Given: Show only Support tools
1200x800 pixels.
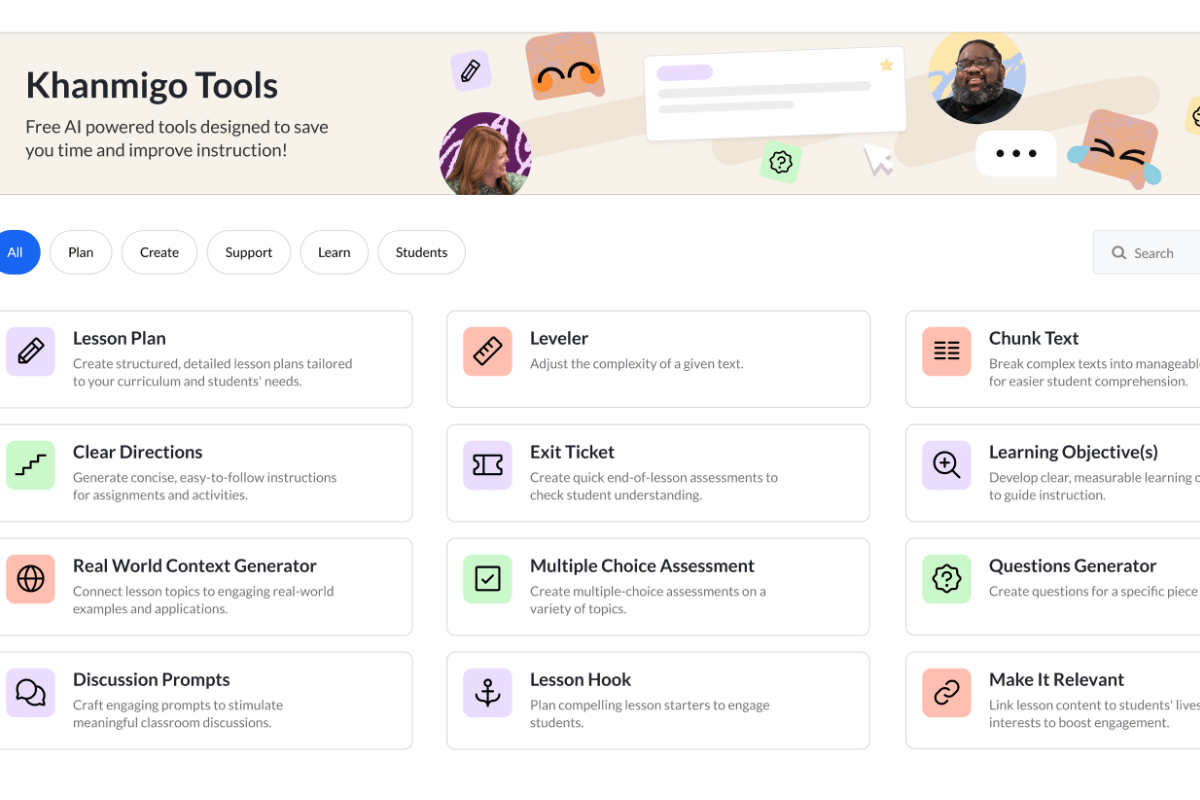Looking at the screenshot, I should [248, 252].
